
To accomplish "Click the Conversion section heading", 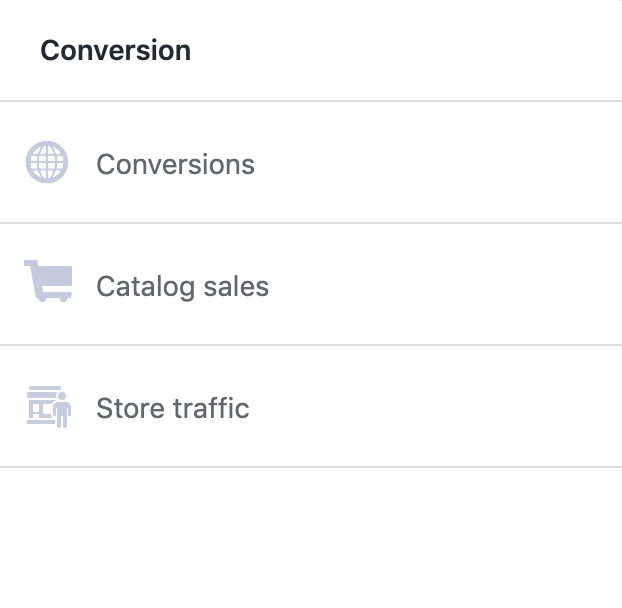I will (x=115, y=50).
